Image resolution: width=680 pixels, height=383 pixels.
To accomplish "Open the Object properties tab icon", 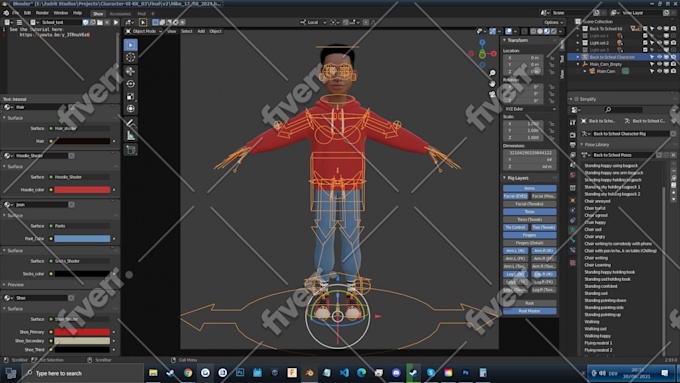I will 573,200.
